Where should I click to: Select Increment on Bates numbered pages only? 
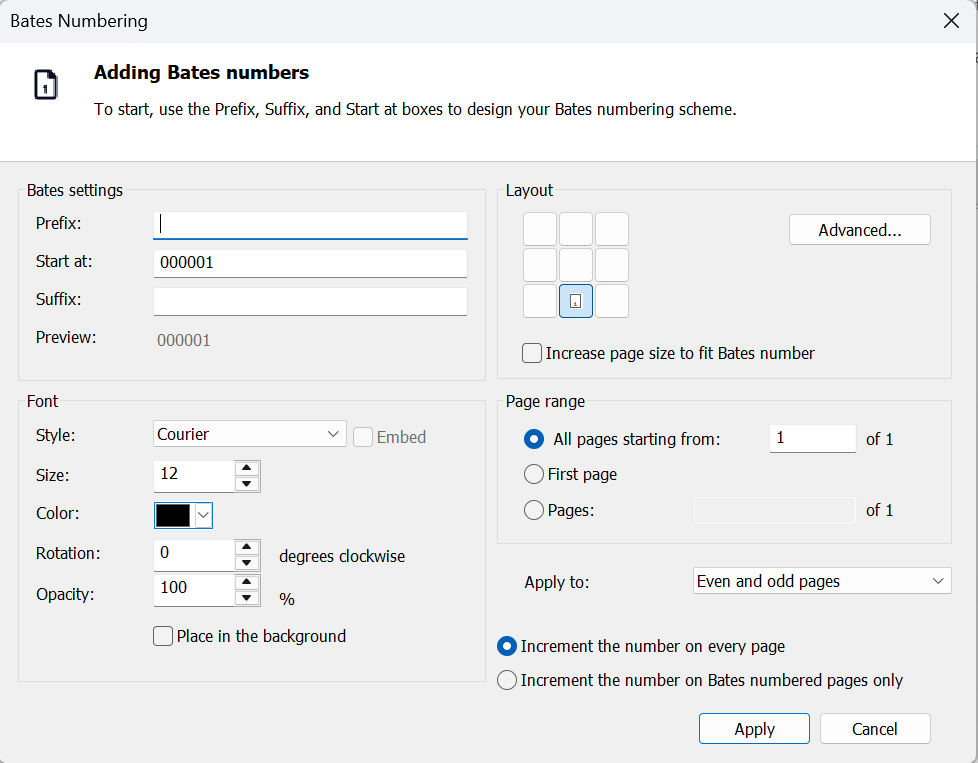(x=506, y=680)
